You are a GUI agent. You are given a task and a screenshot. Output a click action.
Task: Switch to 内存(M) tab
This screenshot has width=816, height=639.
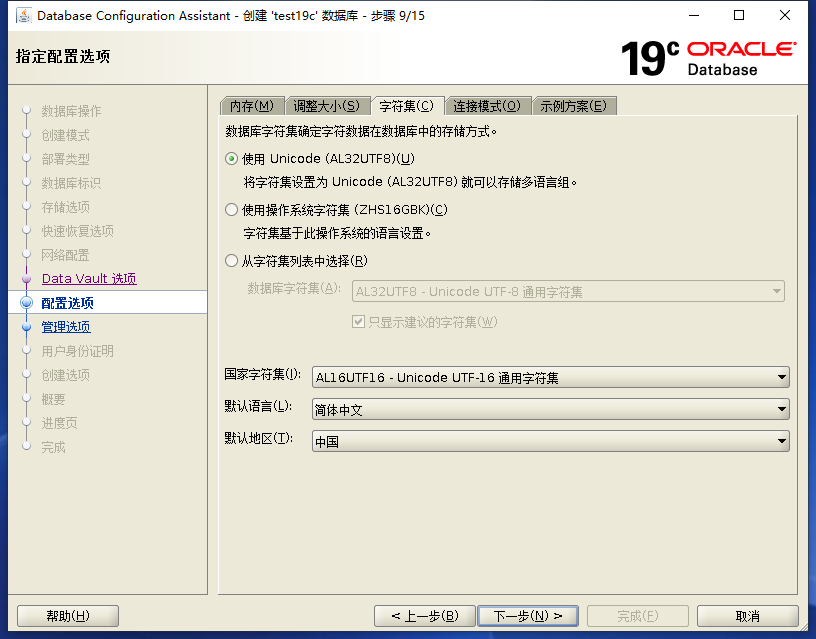click(252, 106)
